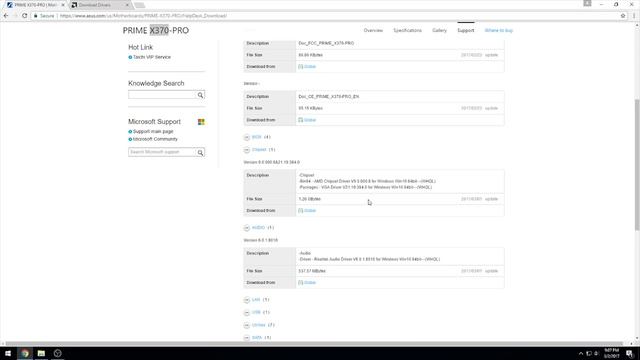This screenshot has width=640, height=360.
Task: Click the PRIME X370-PRO page title
Action: [x=156, y=31]
